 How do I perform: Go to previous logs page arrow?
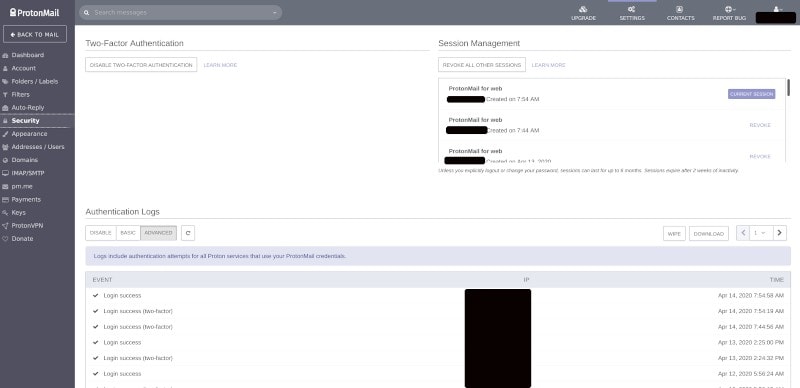[743, 233]
